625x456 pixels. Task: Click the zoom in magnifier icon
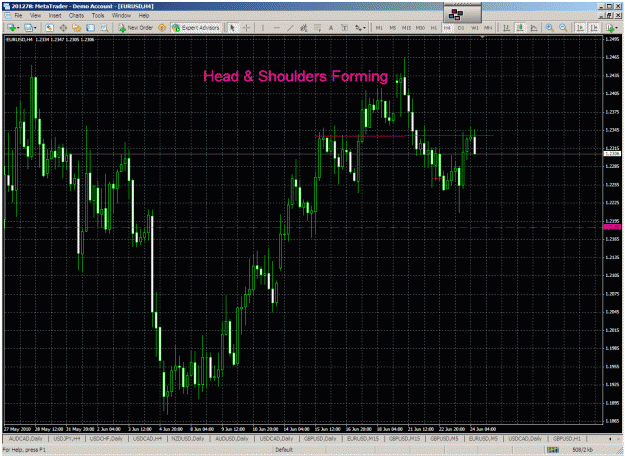[x=550, y=28]
